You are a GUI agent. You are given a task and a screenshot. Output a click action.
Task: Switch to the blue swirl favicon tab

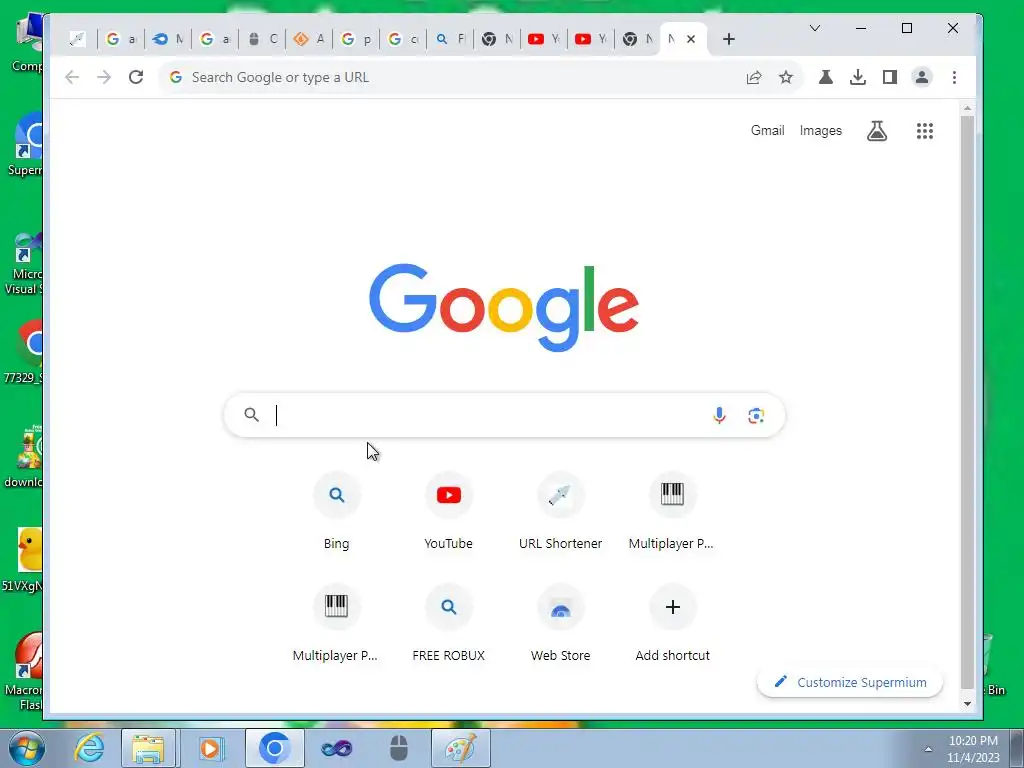pyautogui.click(x=168, y=39)
